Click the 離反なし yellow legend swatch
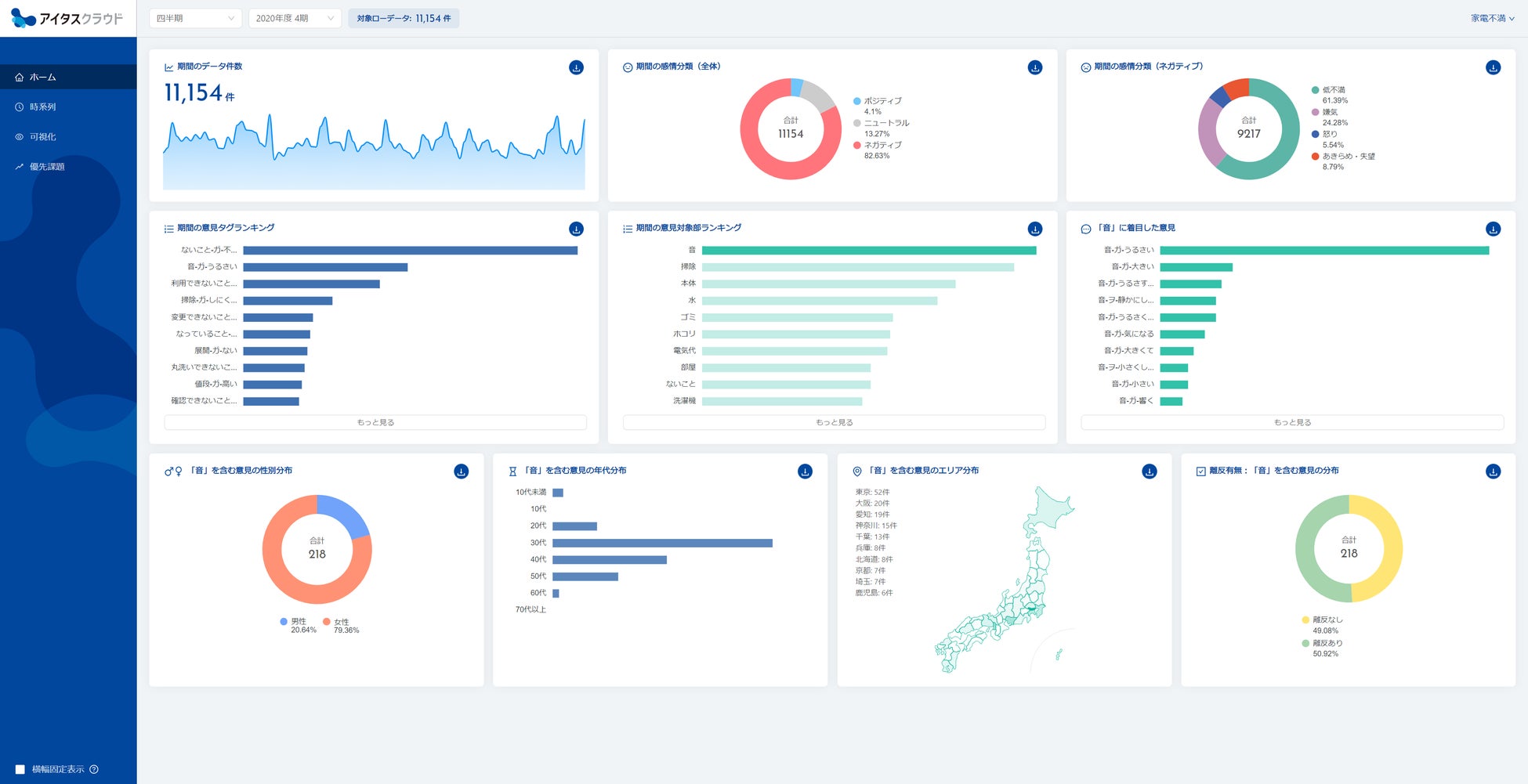 [x=1305, y=620]
